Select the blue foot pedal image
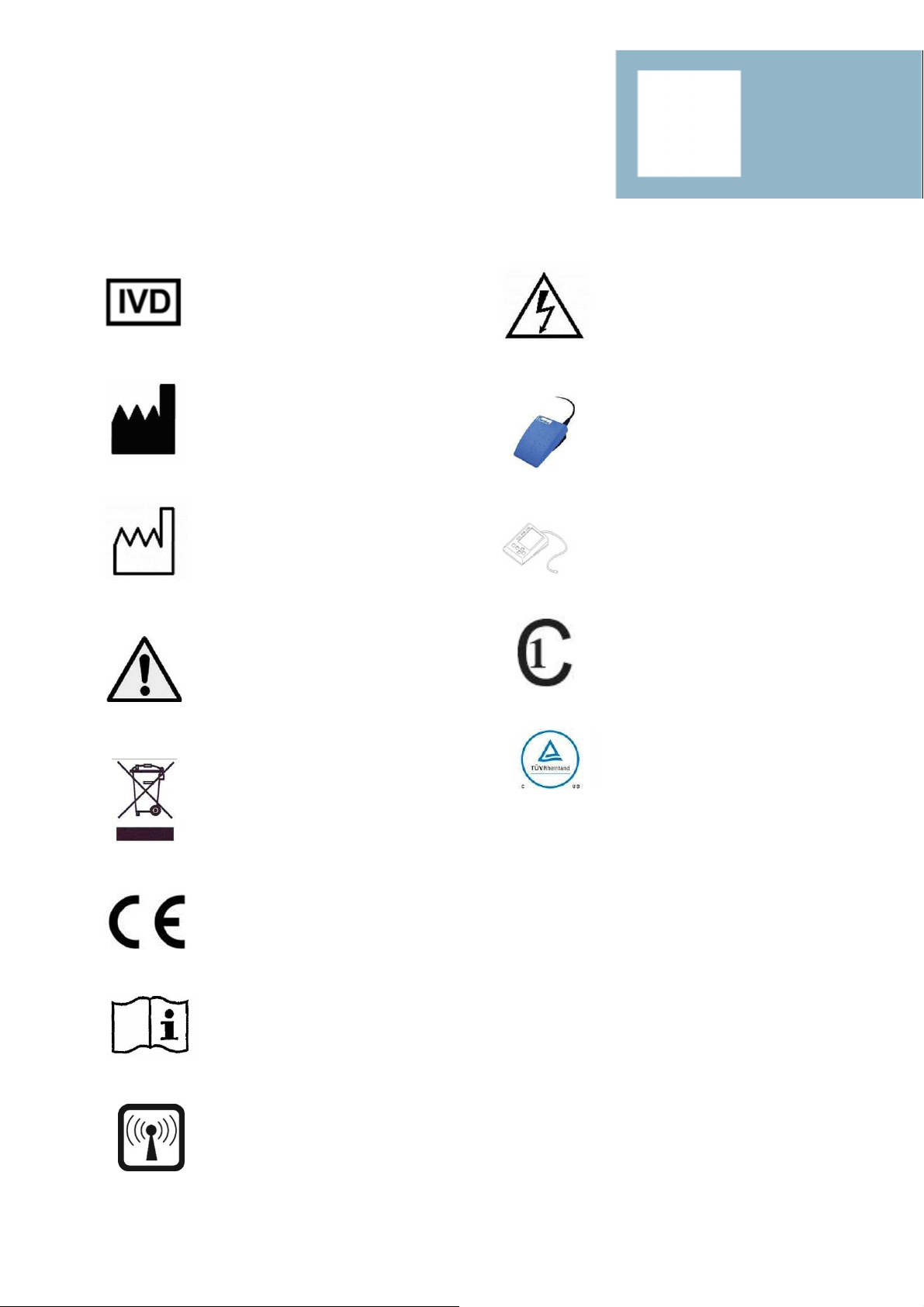 click(544, 432)
